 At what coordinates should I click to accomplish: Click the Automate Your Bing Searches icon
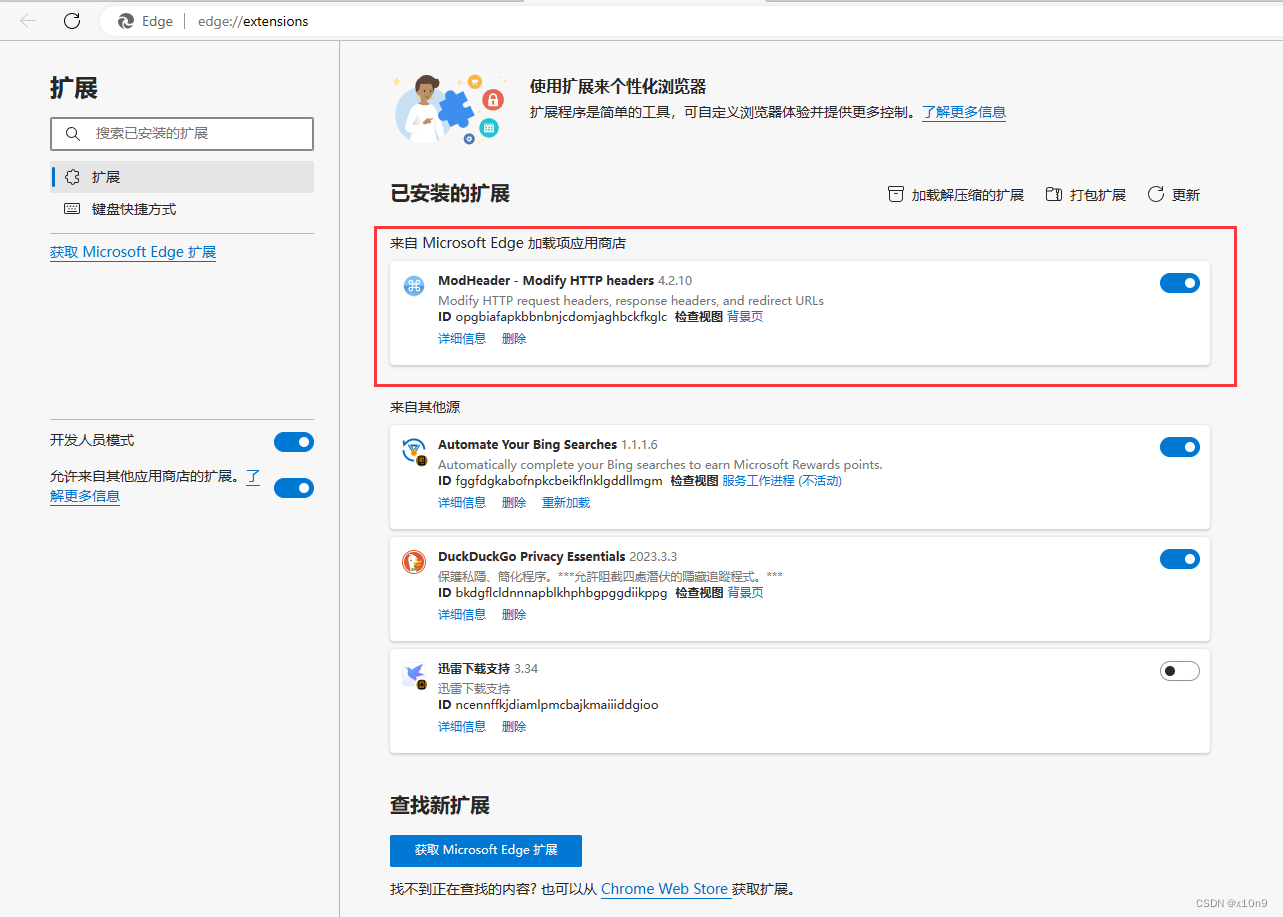coord(414,451)
